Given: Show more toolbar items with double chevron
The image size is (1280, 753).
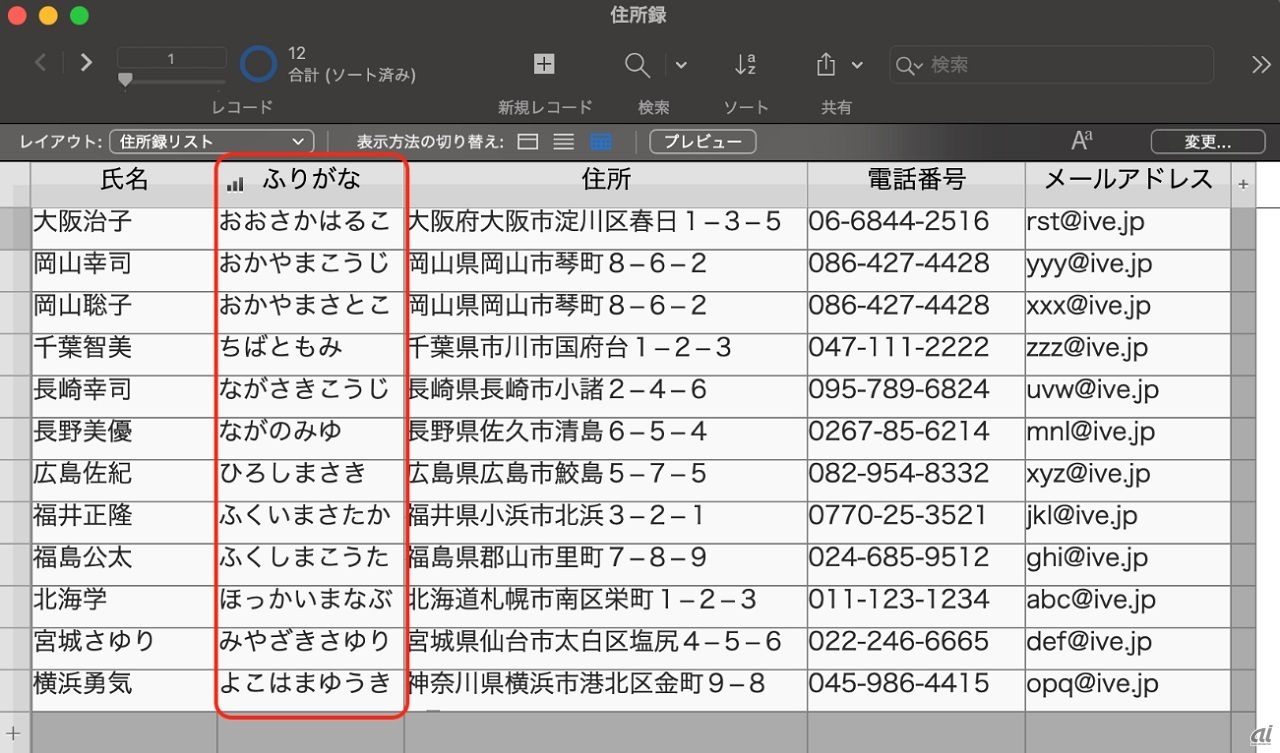Looking at the screenshot, I should [1261, 65].
